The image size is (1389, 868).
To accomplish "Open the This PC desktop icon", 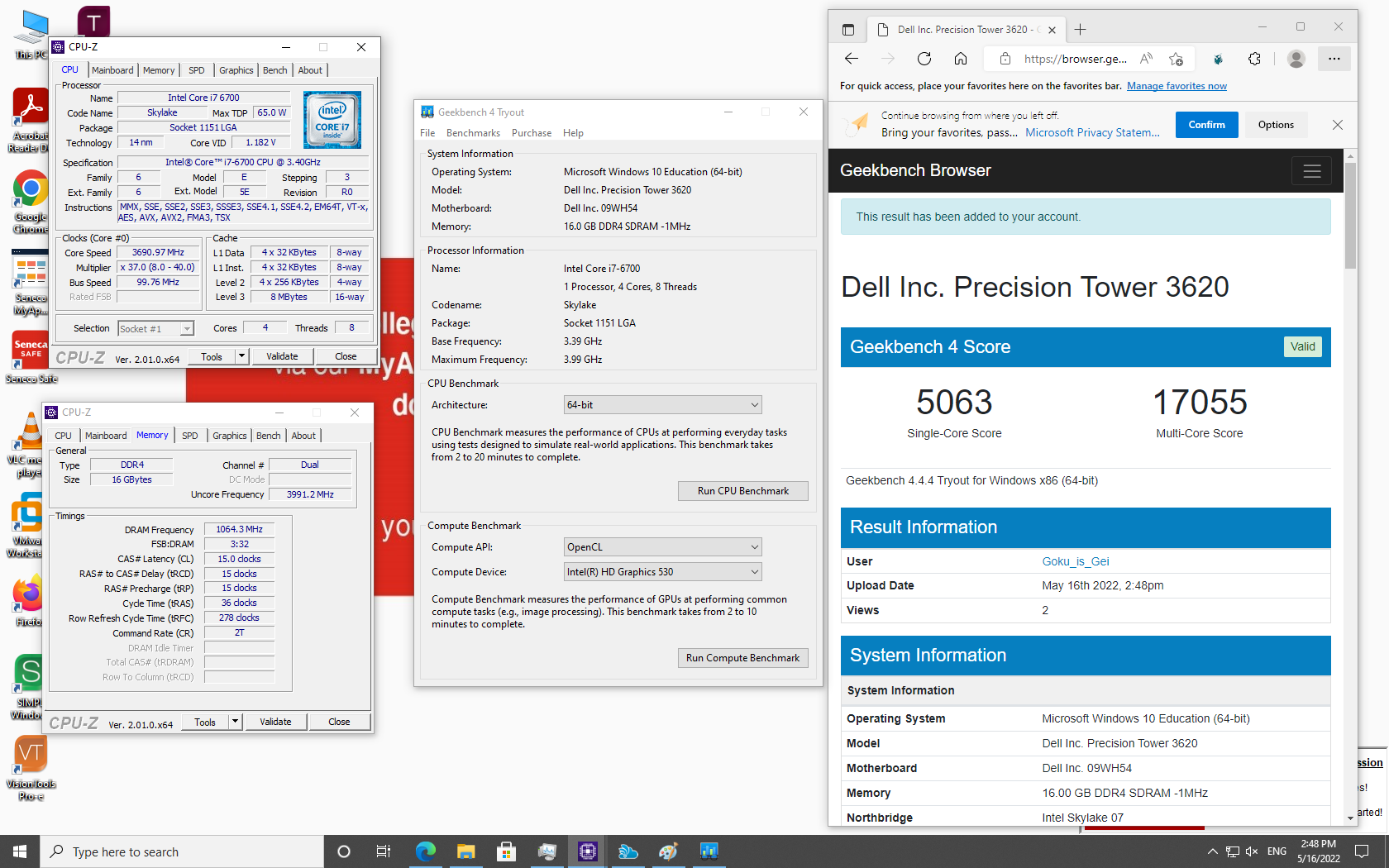I will tap(31, 35).
